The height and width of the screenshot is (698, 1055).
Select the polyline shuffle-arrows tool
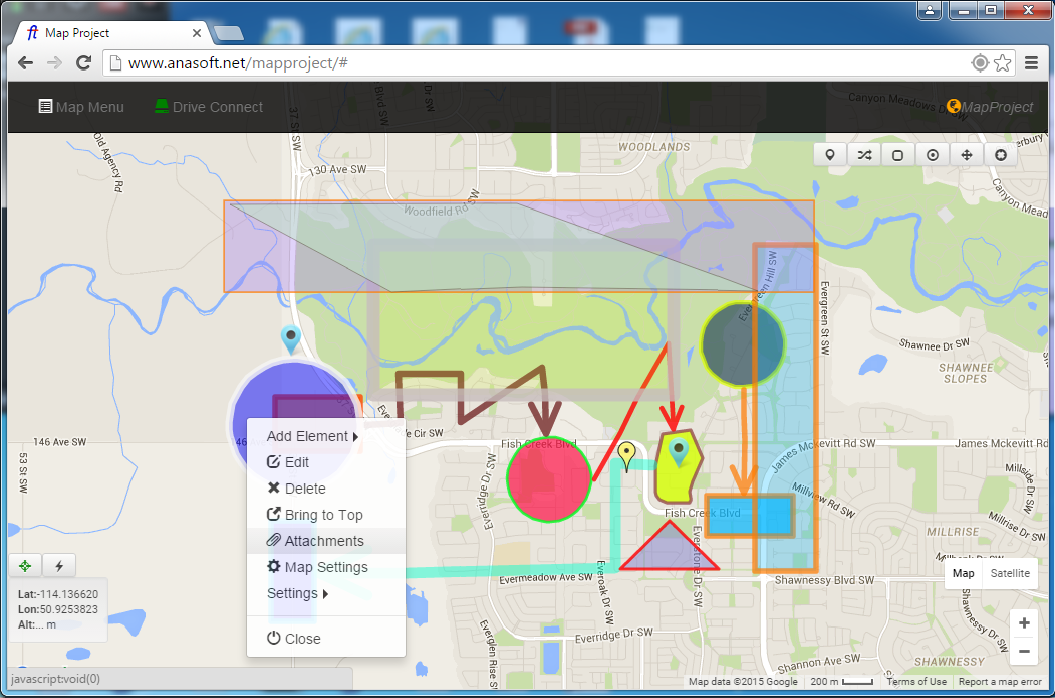pos(864,155)
